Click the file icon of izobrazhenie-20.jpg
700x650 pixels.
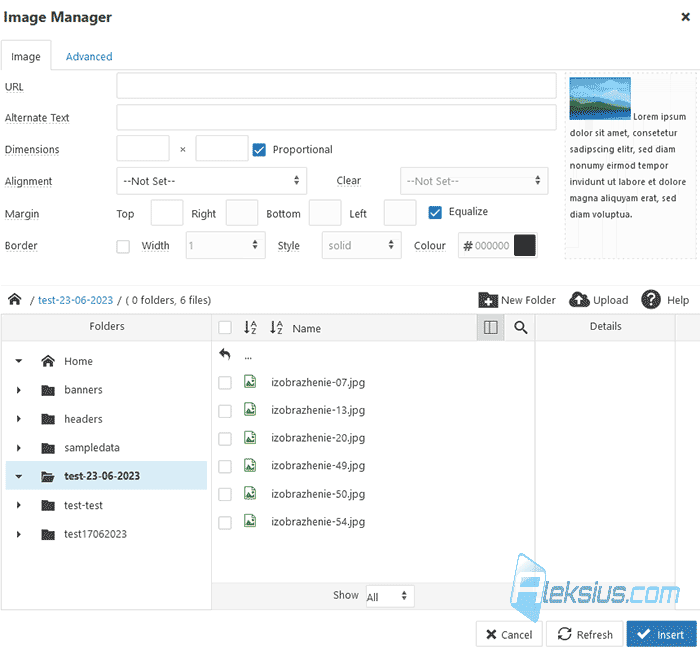[250, 438]
